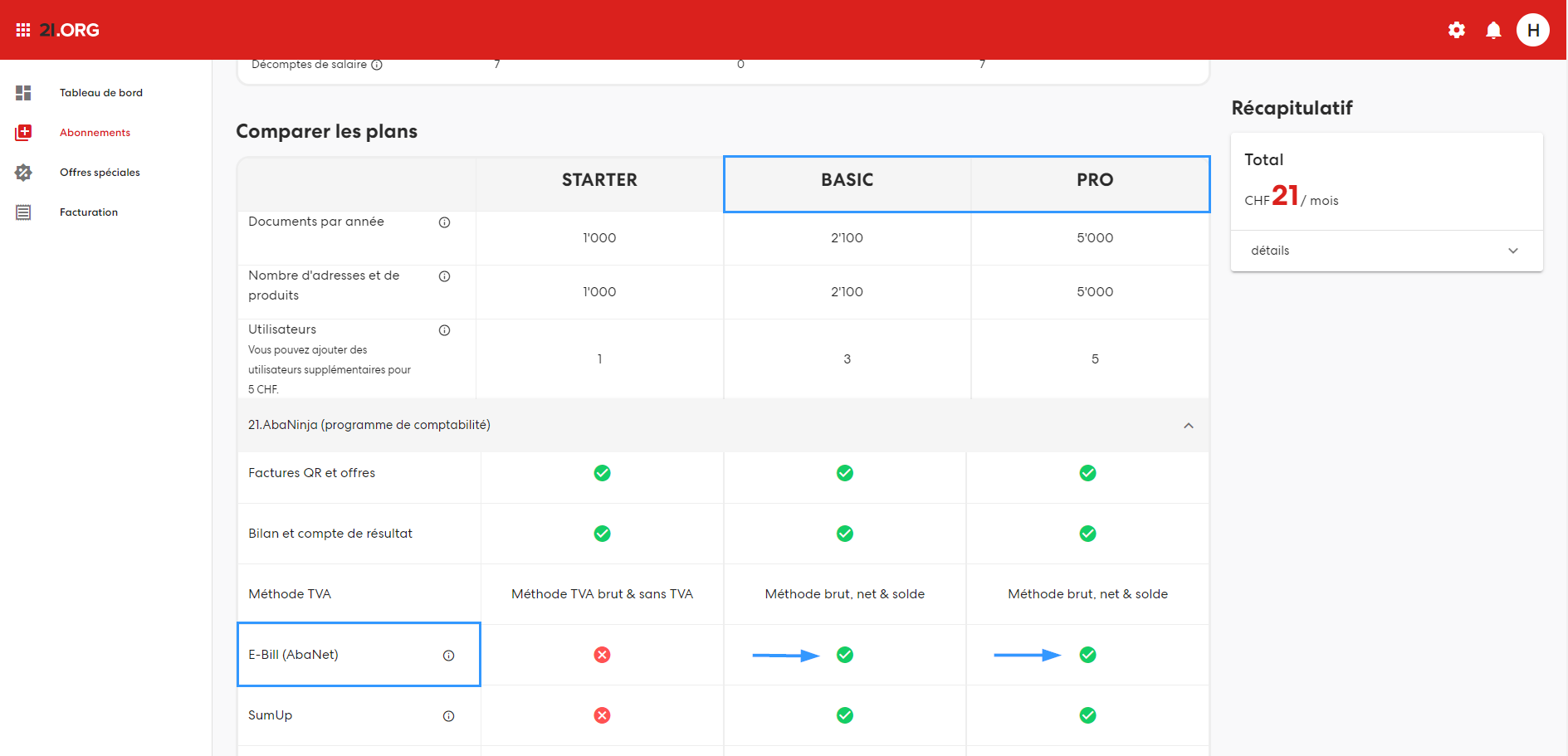Viewport: 1568px width, 756px height.
Task: Open notifications bell icon
Action: point(1493,30)
